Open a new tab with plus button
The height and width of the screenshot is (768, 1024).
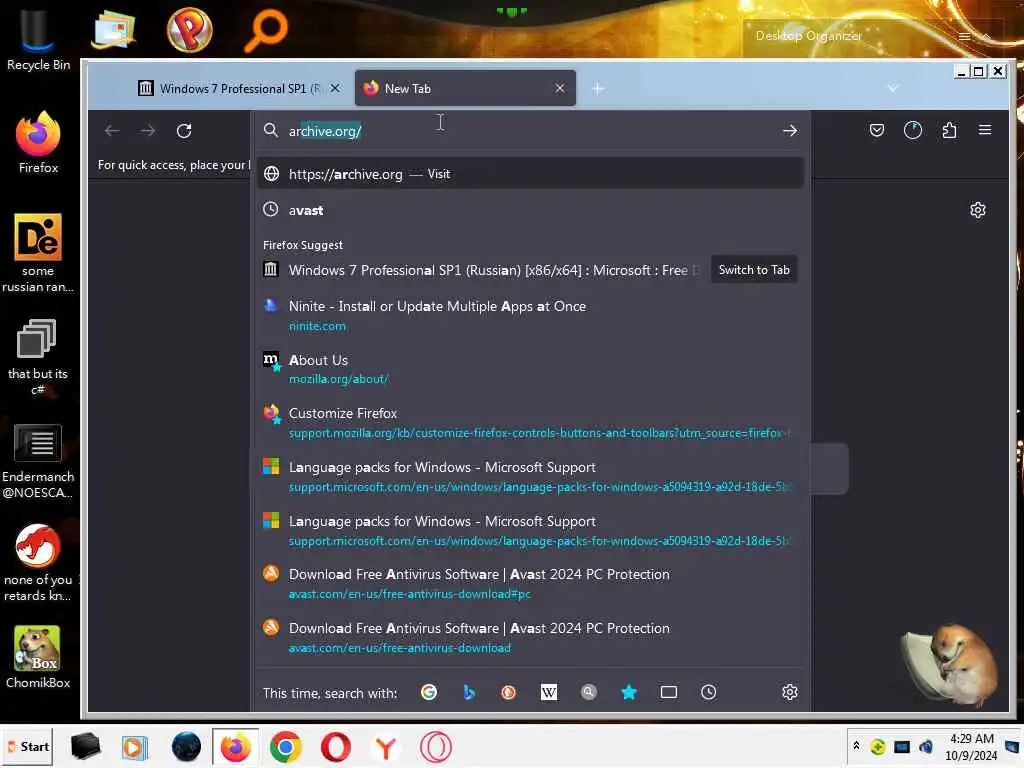(598, 89)
